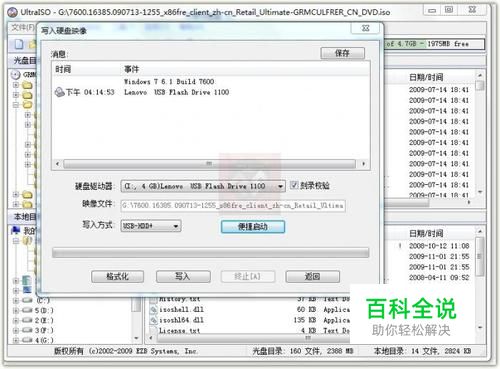
Task: Click the 便捷启动 button
Action: pos(253,227)
